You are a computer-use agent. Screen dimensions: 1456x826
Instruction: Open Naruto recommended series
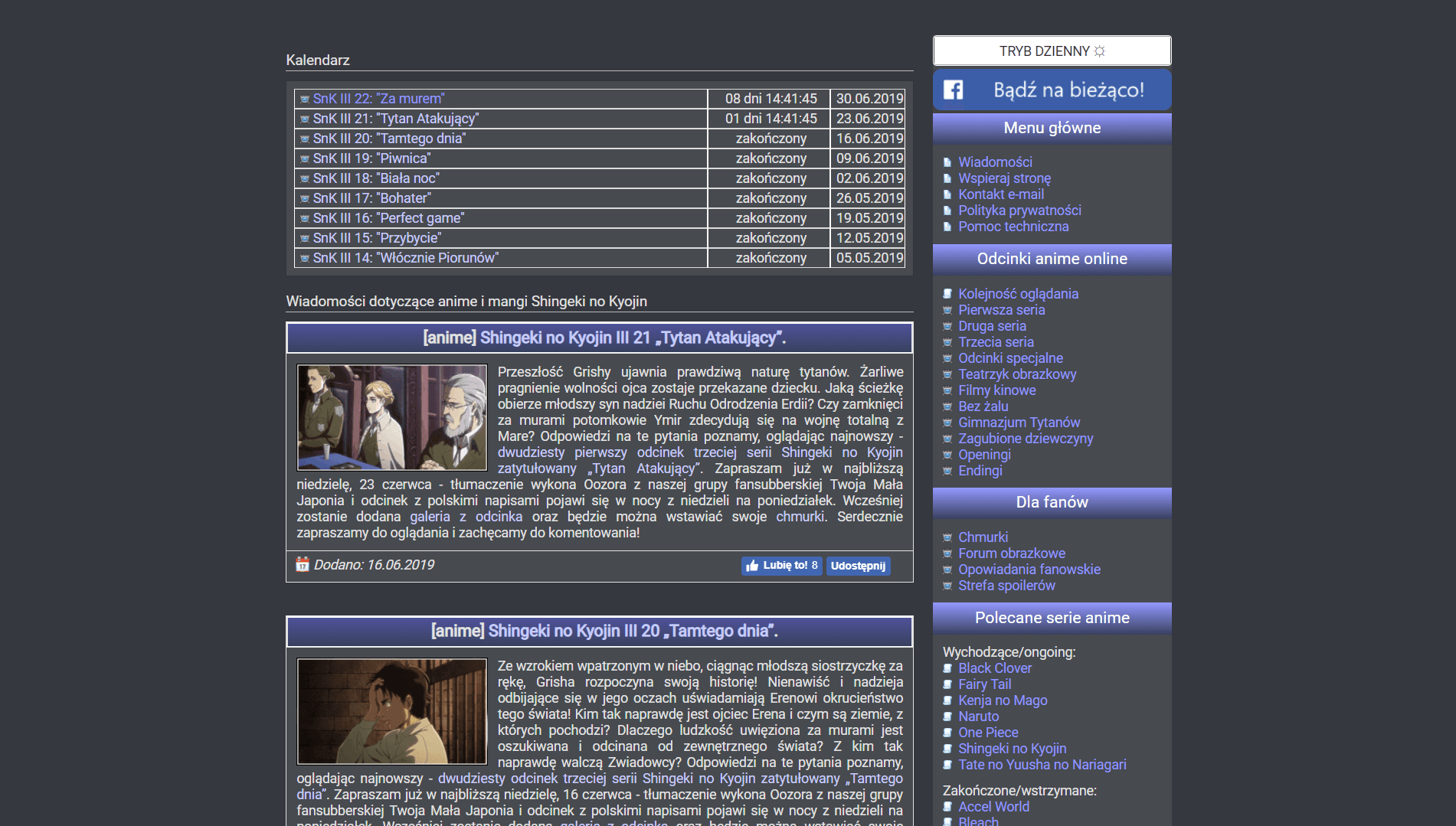tap(978, 717)
